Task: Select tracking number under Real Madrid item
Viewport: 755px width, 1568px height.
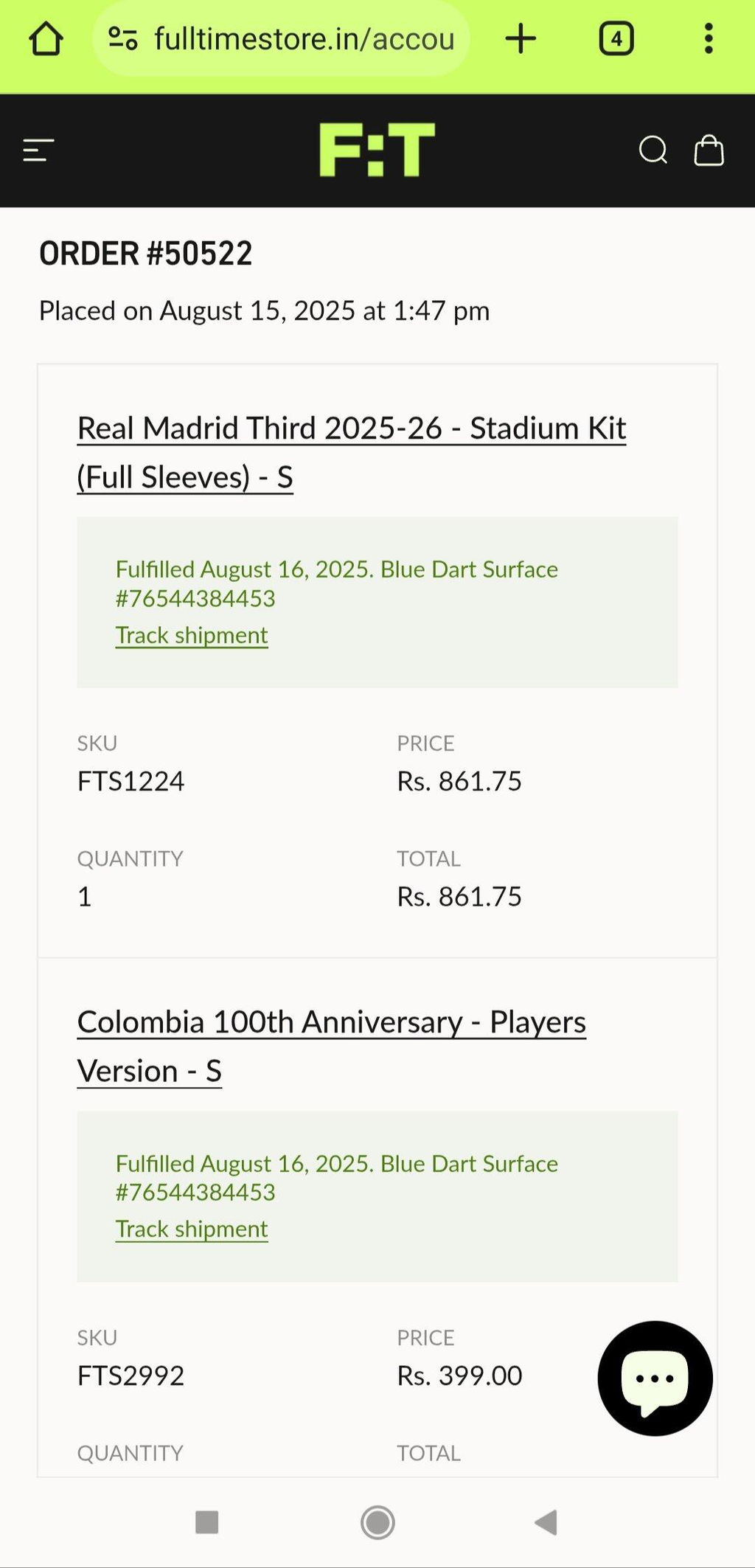Action: pyautogui.click(x=195, y=598)
